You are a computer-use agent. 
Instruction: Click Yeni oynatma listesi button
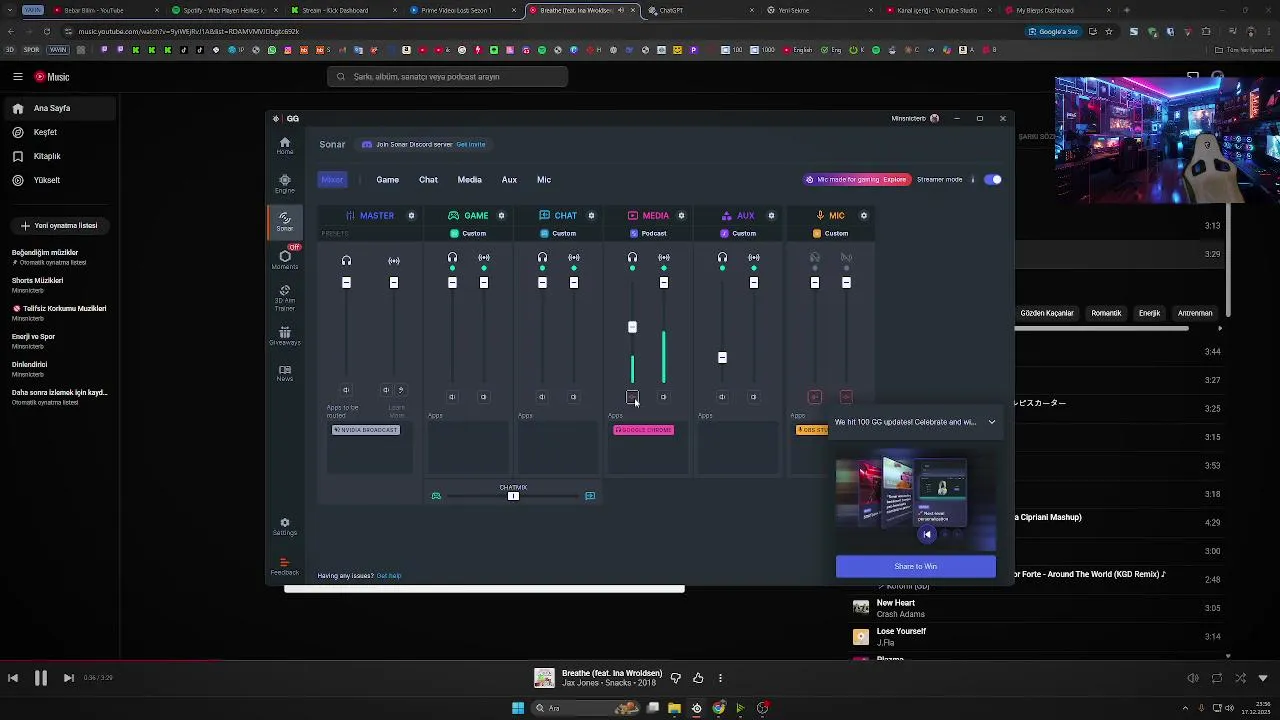[x=59, y=226]
